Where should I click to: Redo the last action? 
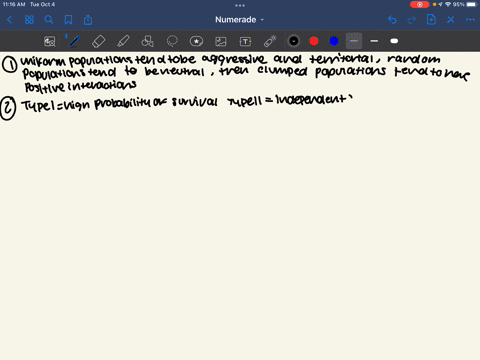click(412, 20)
